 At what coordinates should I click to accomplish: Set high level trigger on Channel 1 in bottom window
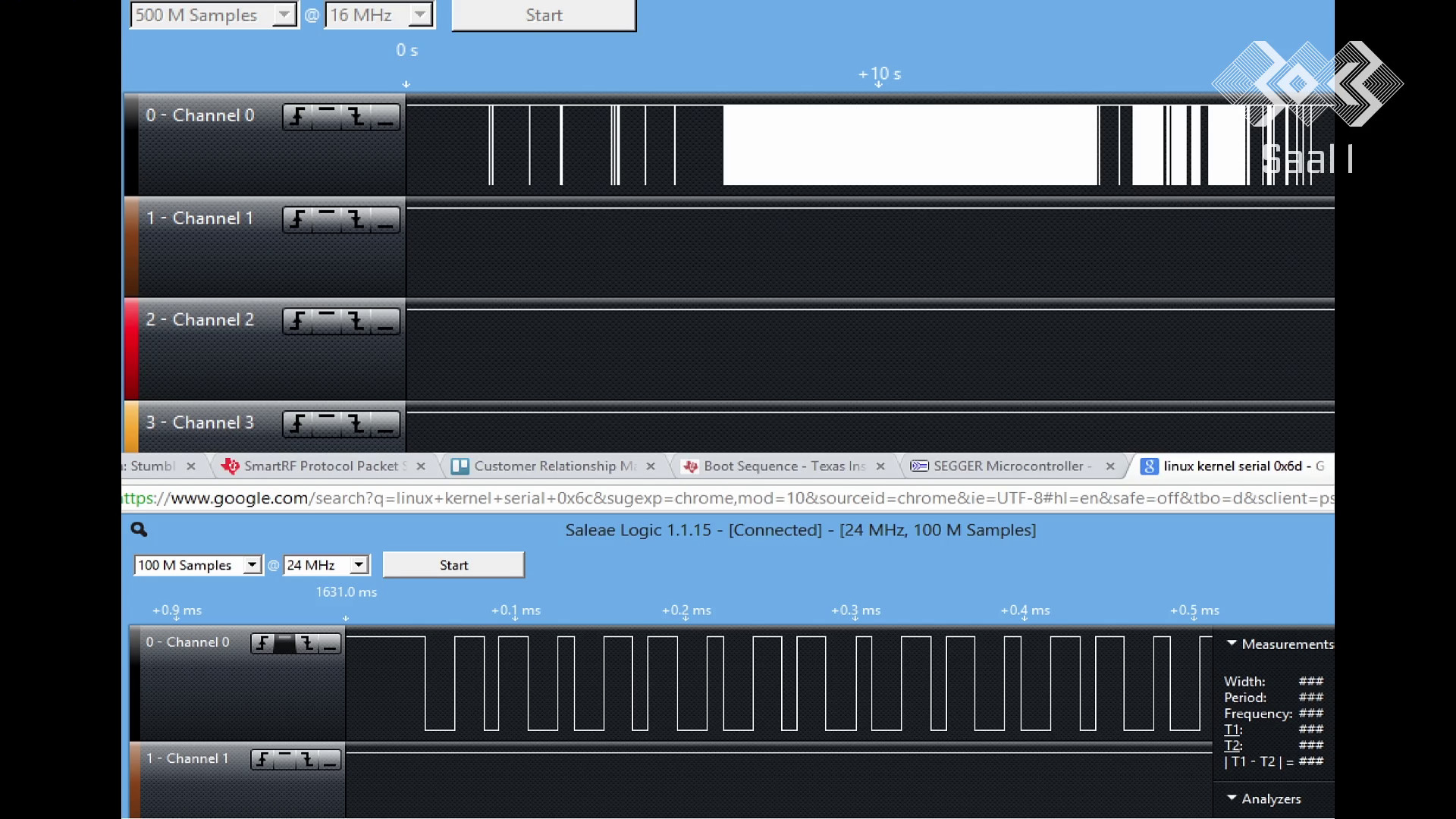click(x=284, y=760)
